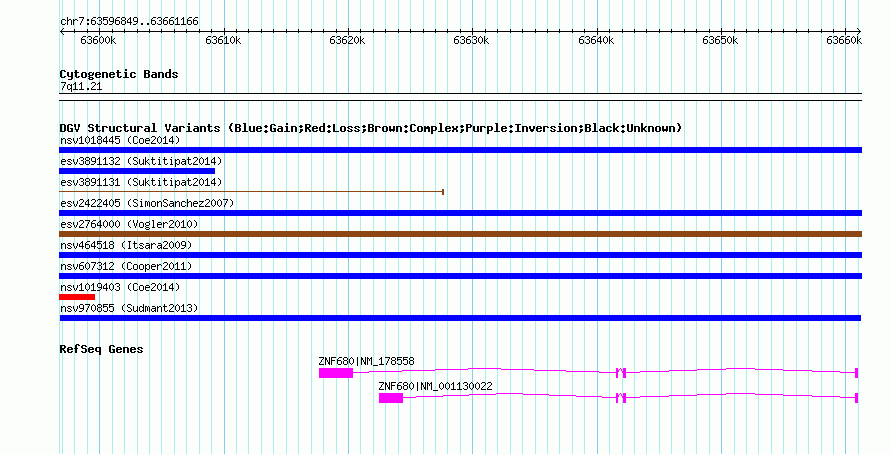Click the 63660k ruler tick label
This screenshot has width=890, height=454.
click(844, 40)
